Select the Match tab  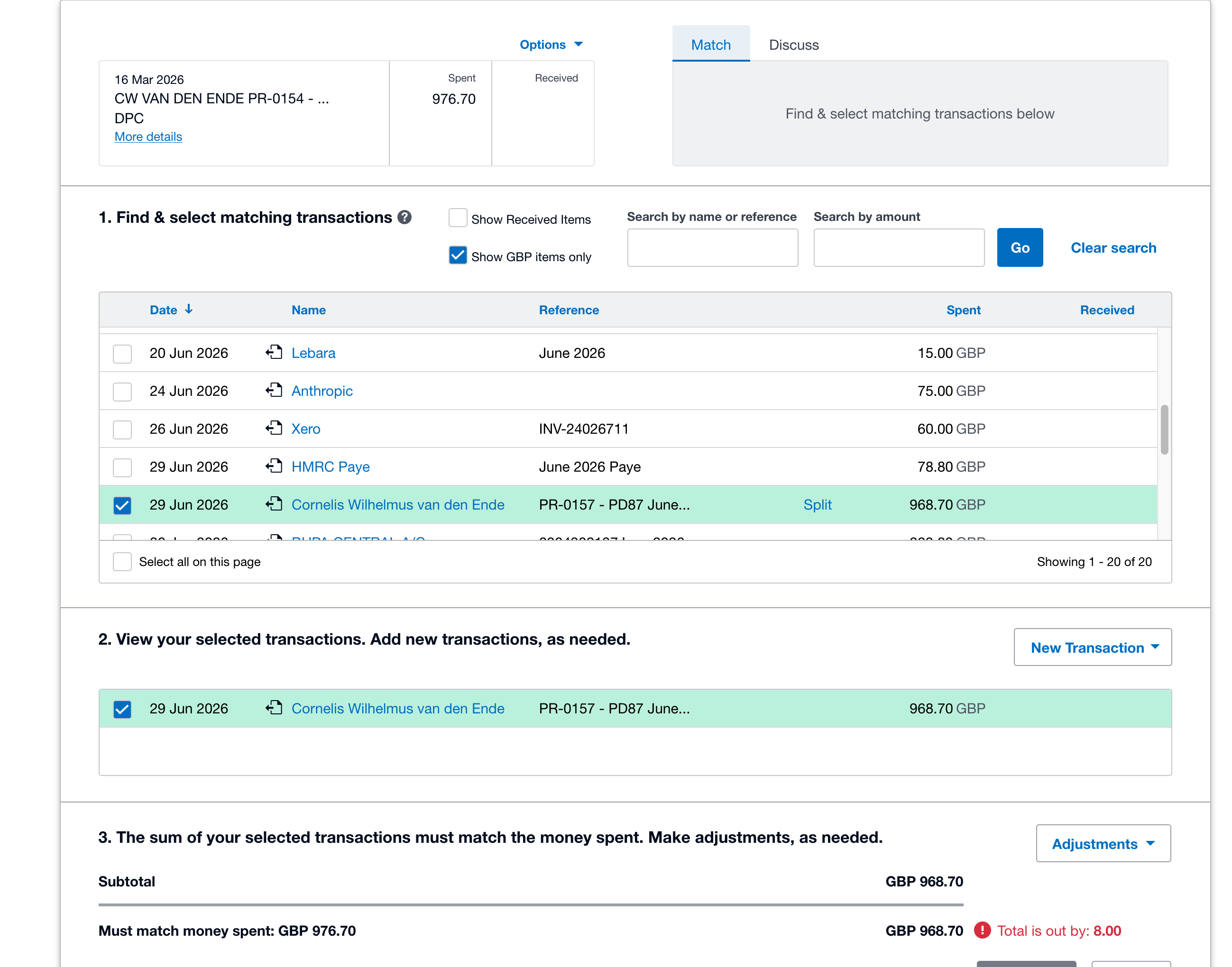[x=711, y=44]
